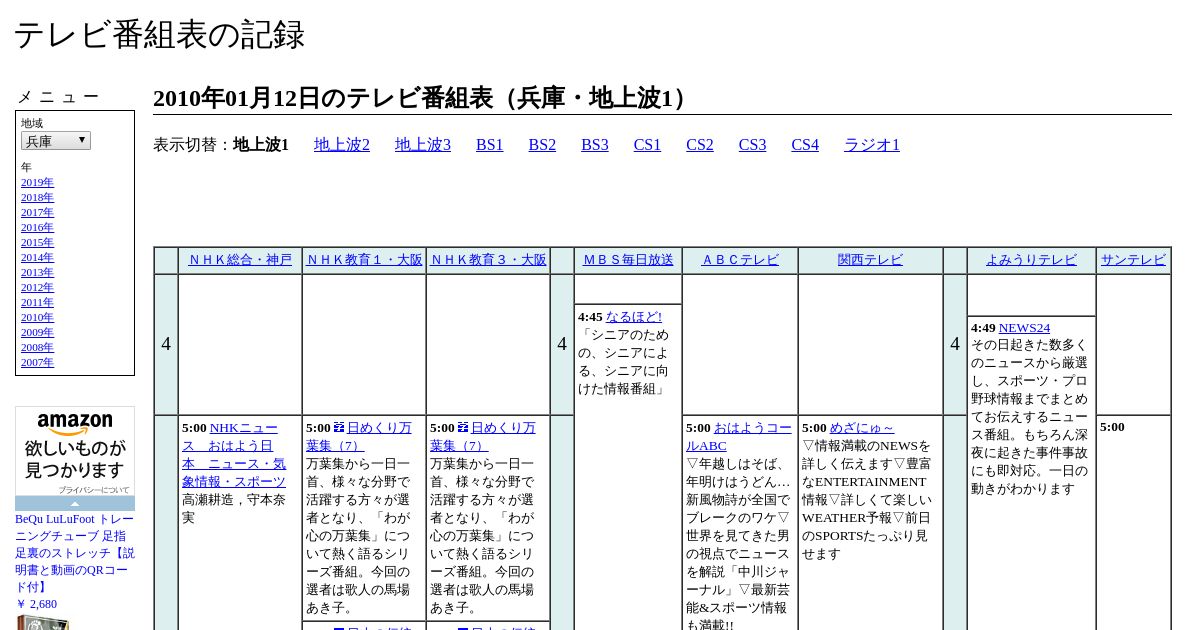Open the 2017年 year link
The image size is (1200, 630).
37,213
